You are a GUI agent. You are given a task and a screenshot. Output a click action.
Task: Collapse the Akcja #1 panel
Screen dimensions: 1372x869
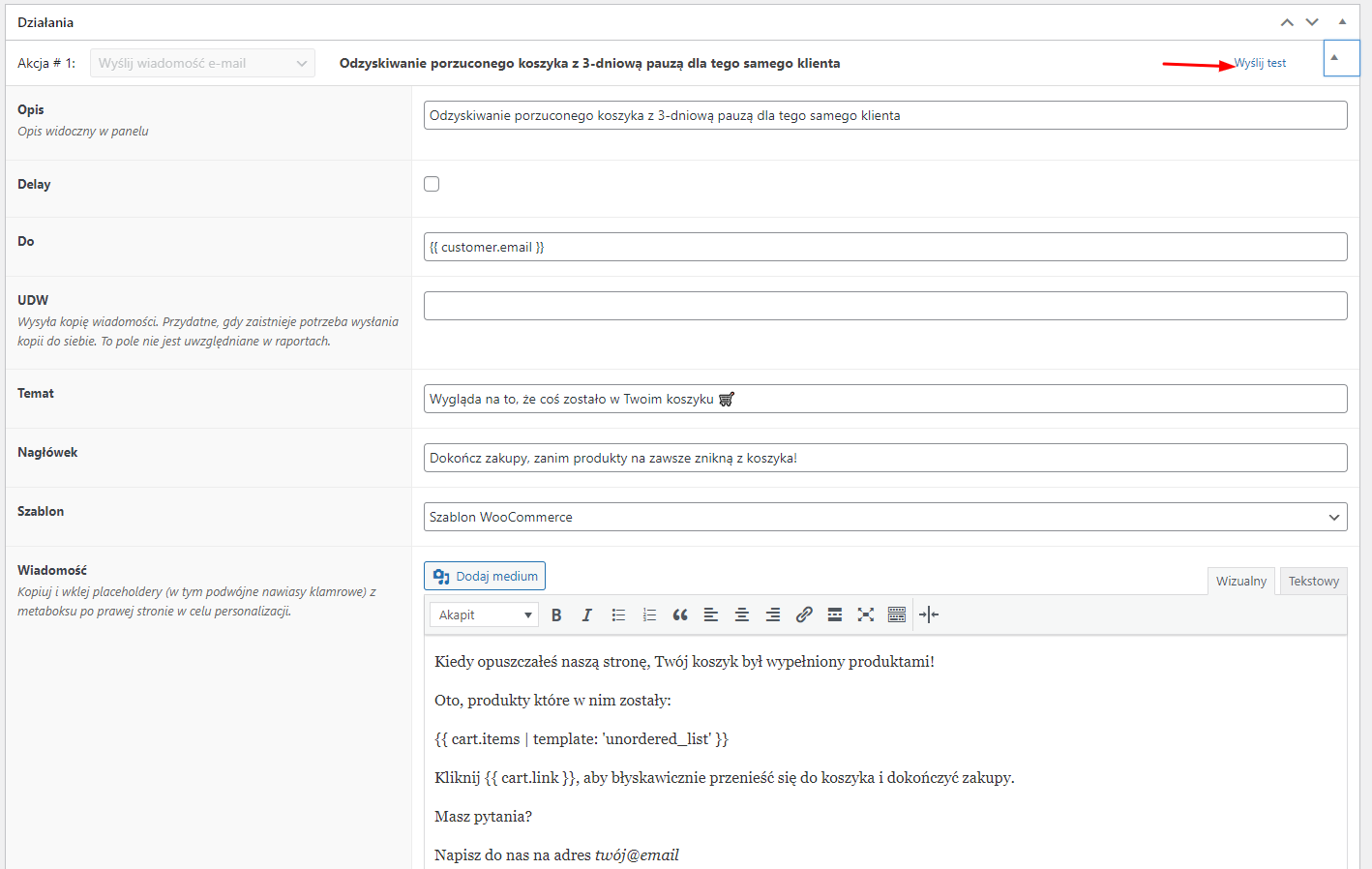[1340, 58]
